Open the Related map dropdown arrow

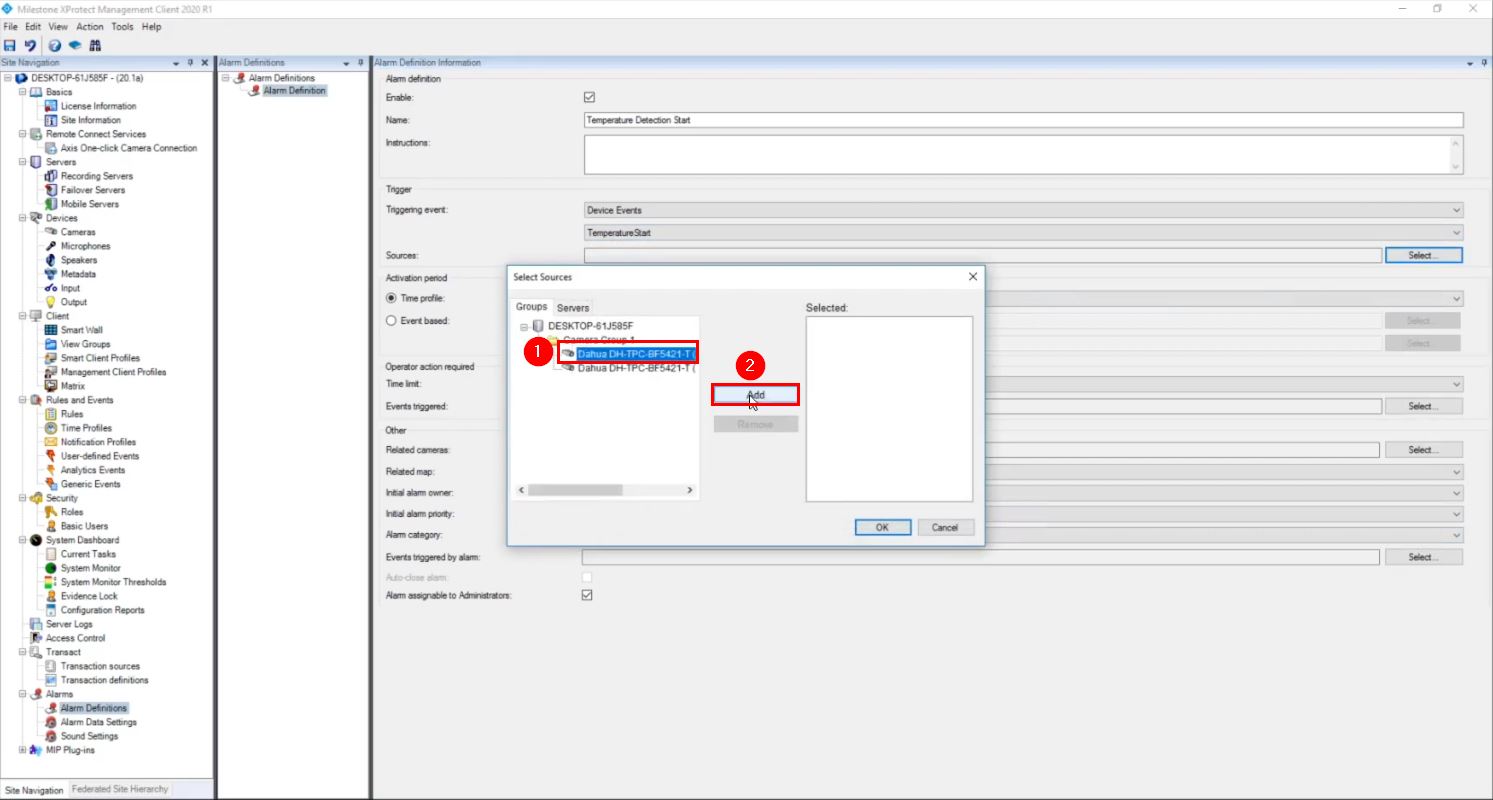pyautogui.click(x=1456, y=472)
